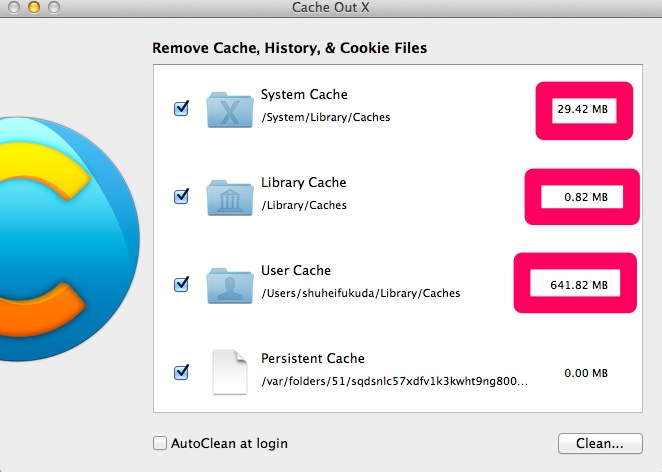Select the Library Cache row title

coord(304,182)
